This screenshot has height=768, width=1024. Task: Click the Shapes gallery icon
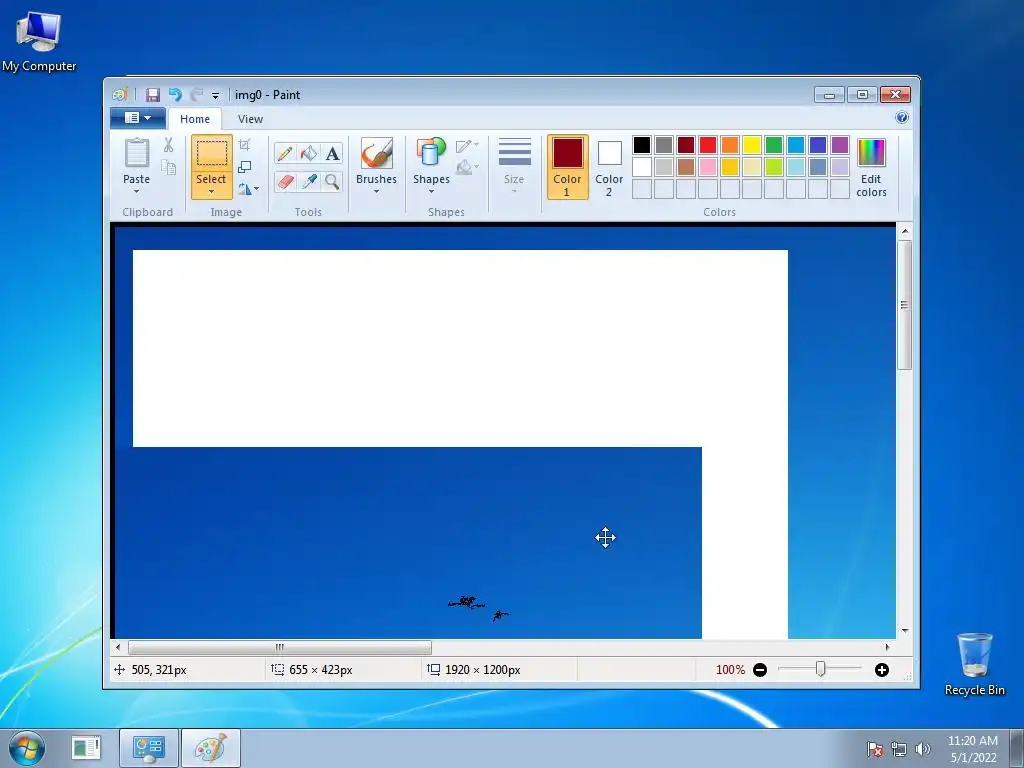(x=431, y=153)
